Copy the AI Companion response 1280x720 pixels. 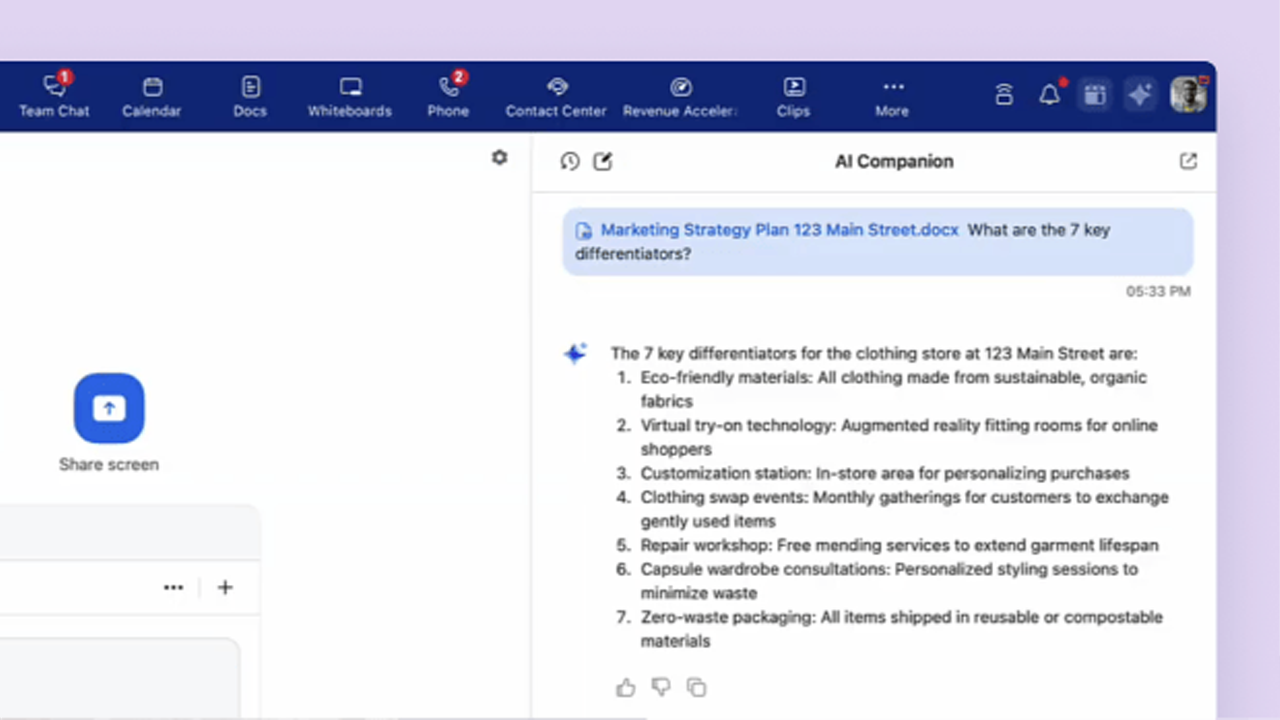(697, 687)
